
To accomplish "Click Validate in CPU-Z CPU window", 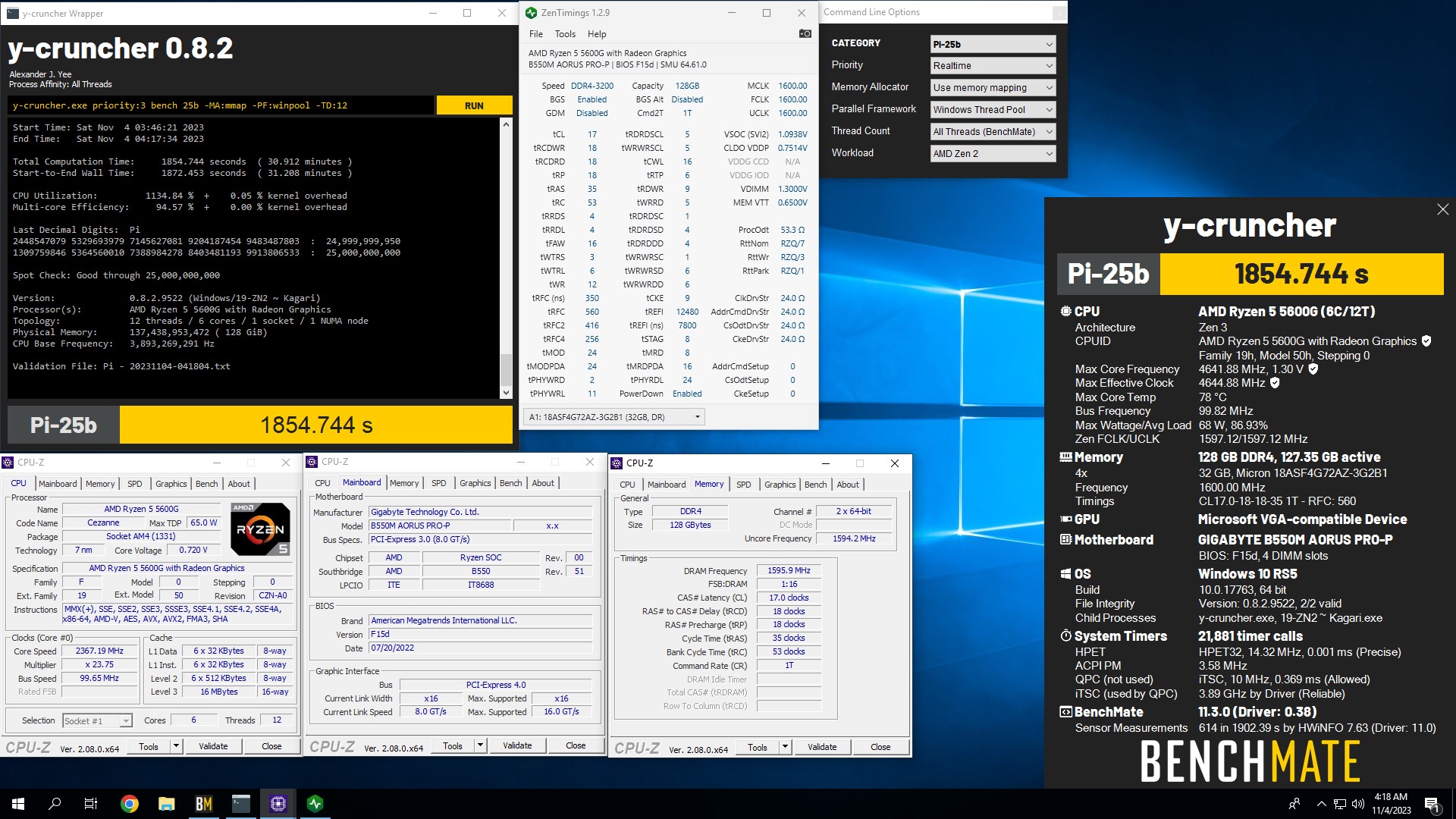I will tap(213, 746).
